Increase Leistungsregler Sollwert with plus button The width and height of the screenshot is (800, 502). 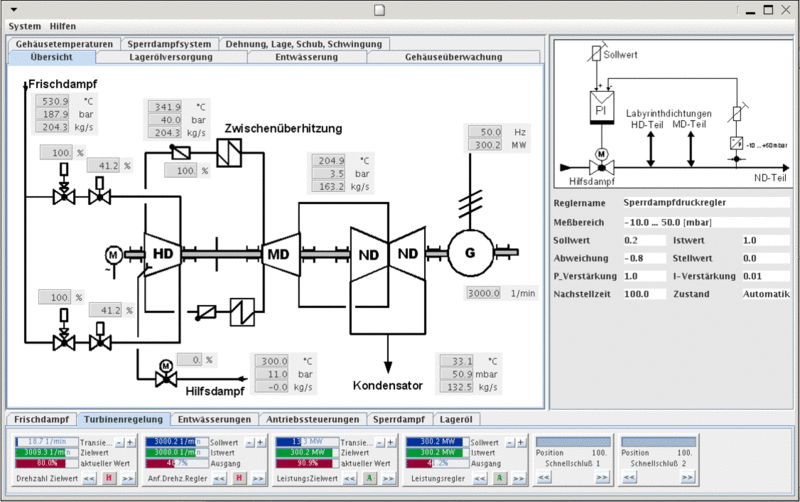tap(521, 442)
